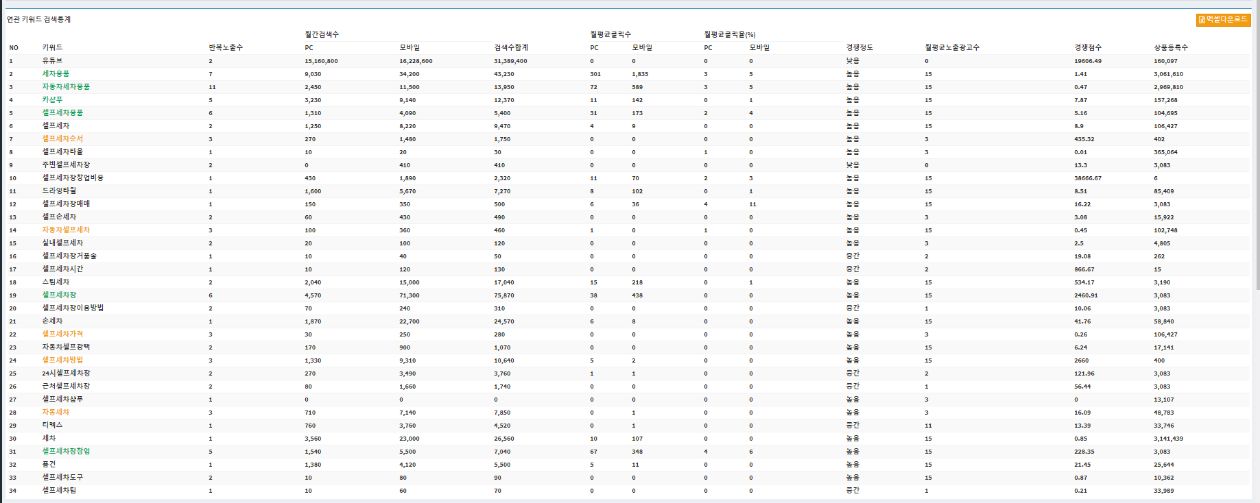Click the orange keyword 자동세차
This screenshot has height=503, width=1260.
[x=56, y=411]
